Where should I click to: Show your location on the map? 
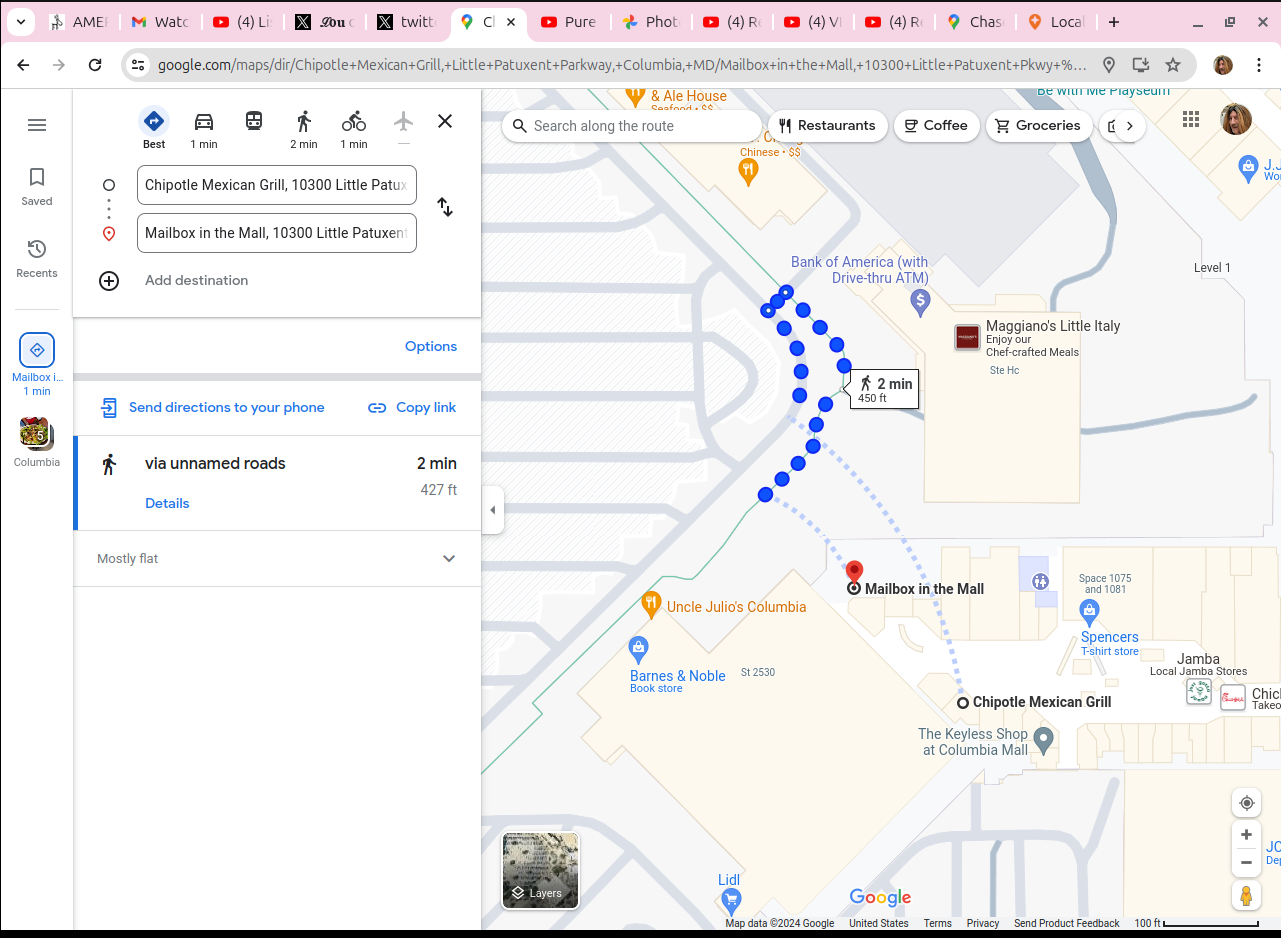1246,803
